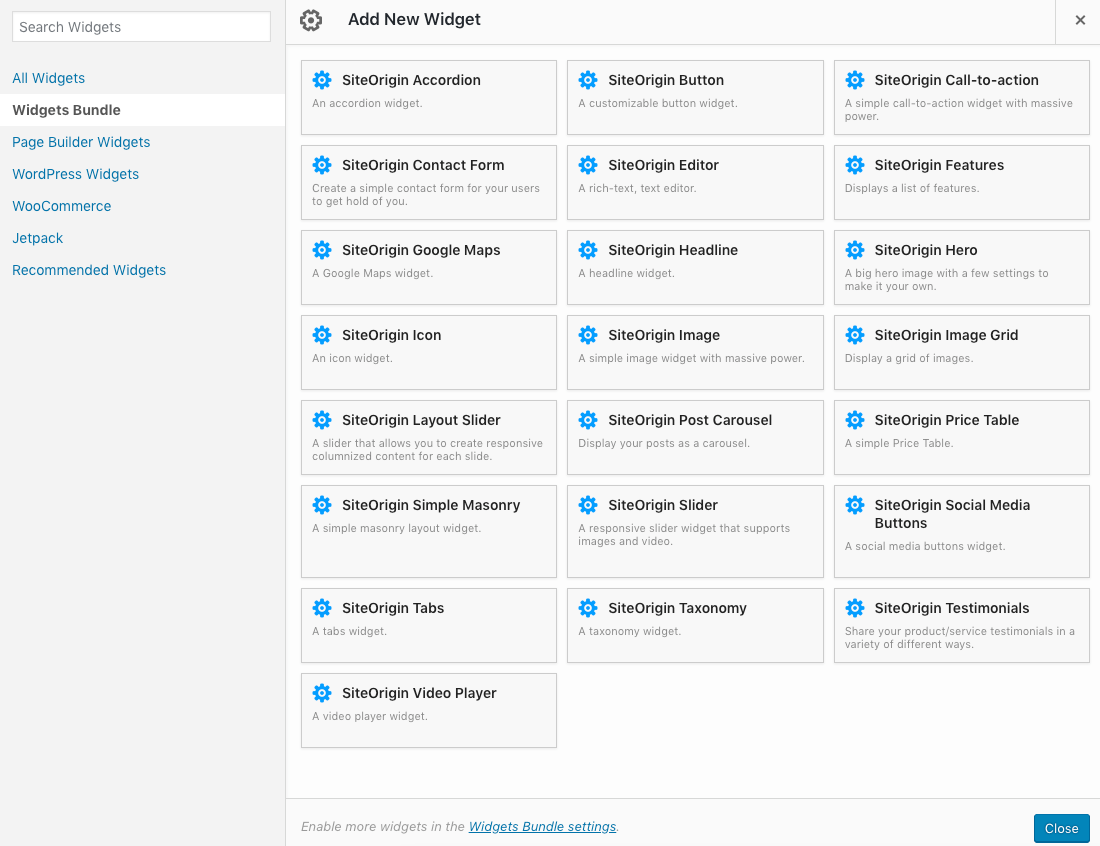Open the WordPress Widgets category

(75, 174)
